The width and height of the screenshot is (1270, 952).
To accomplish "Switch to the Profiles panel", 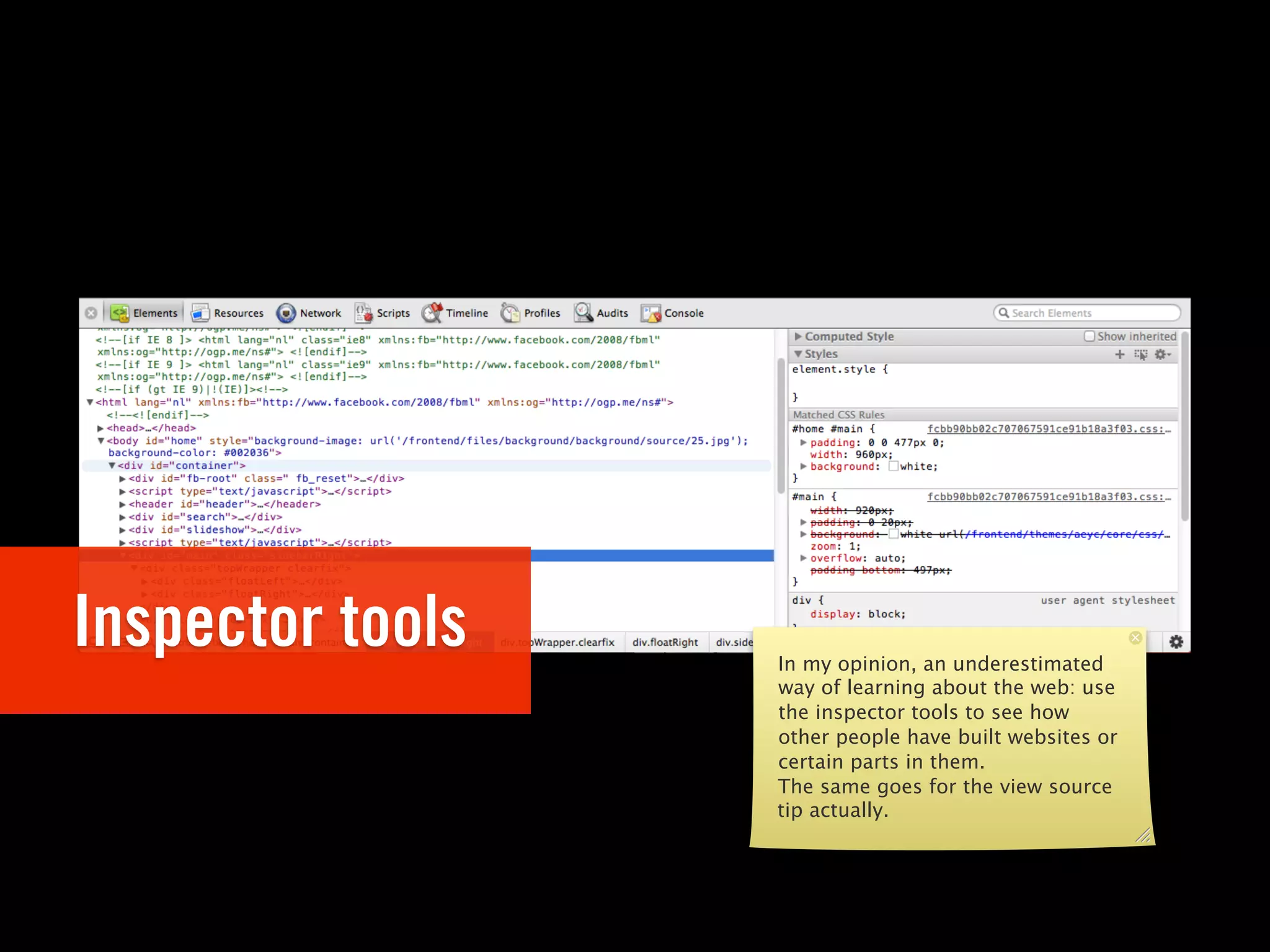I will tap(531, 313).
